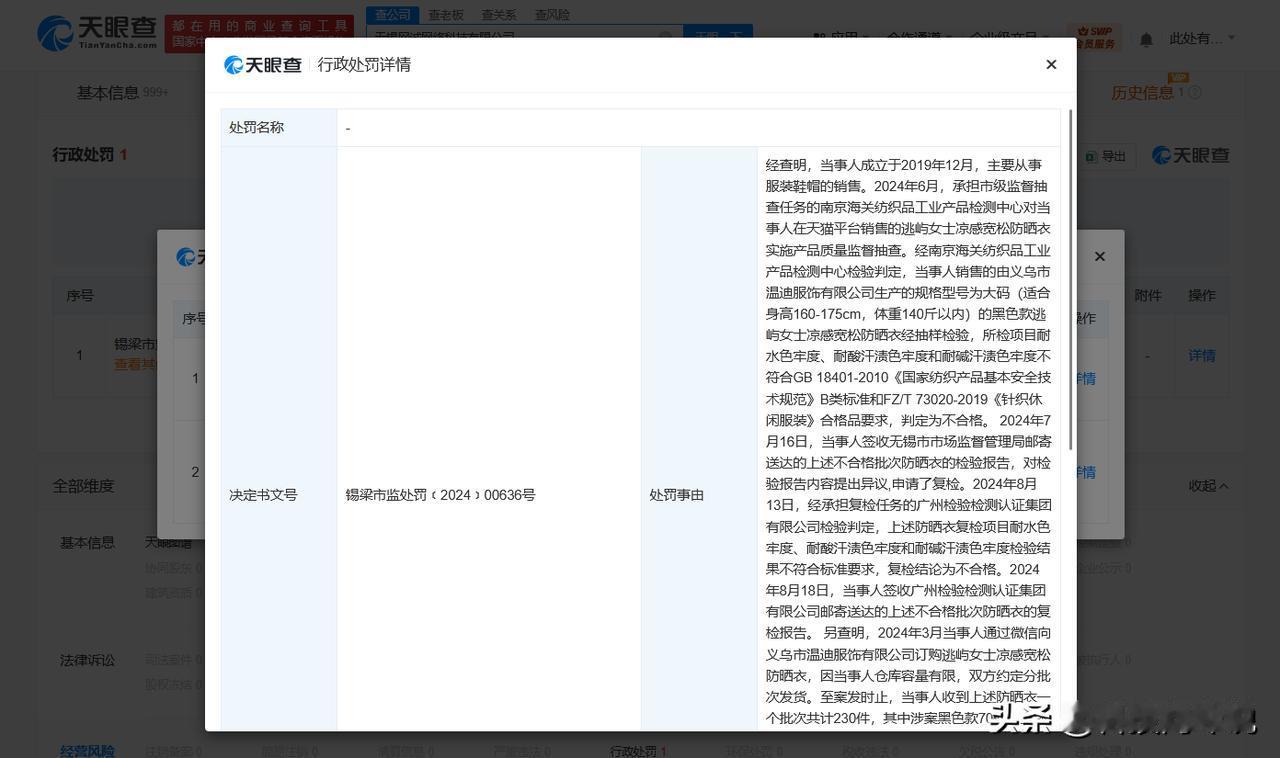The height and width of the screenshot is (758, 1280).
Task: Click the 操作 column header in the background table
Action: 1201,295
